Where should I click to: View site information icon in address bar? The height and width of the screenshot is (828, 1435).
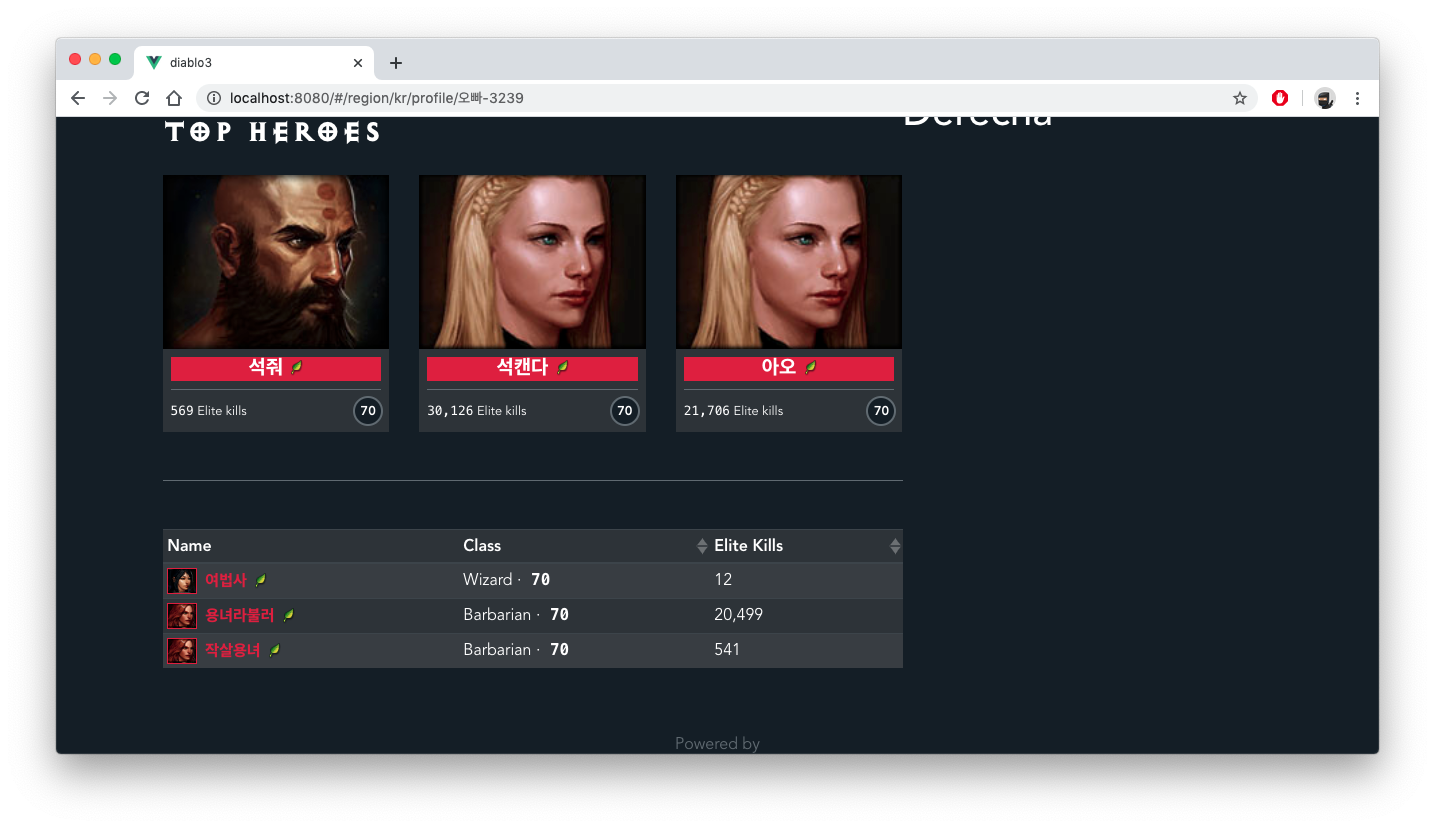213,98
